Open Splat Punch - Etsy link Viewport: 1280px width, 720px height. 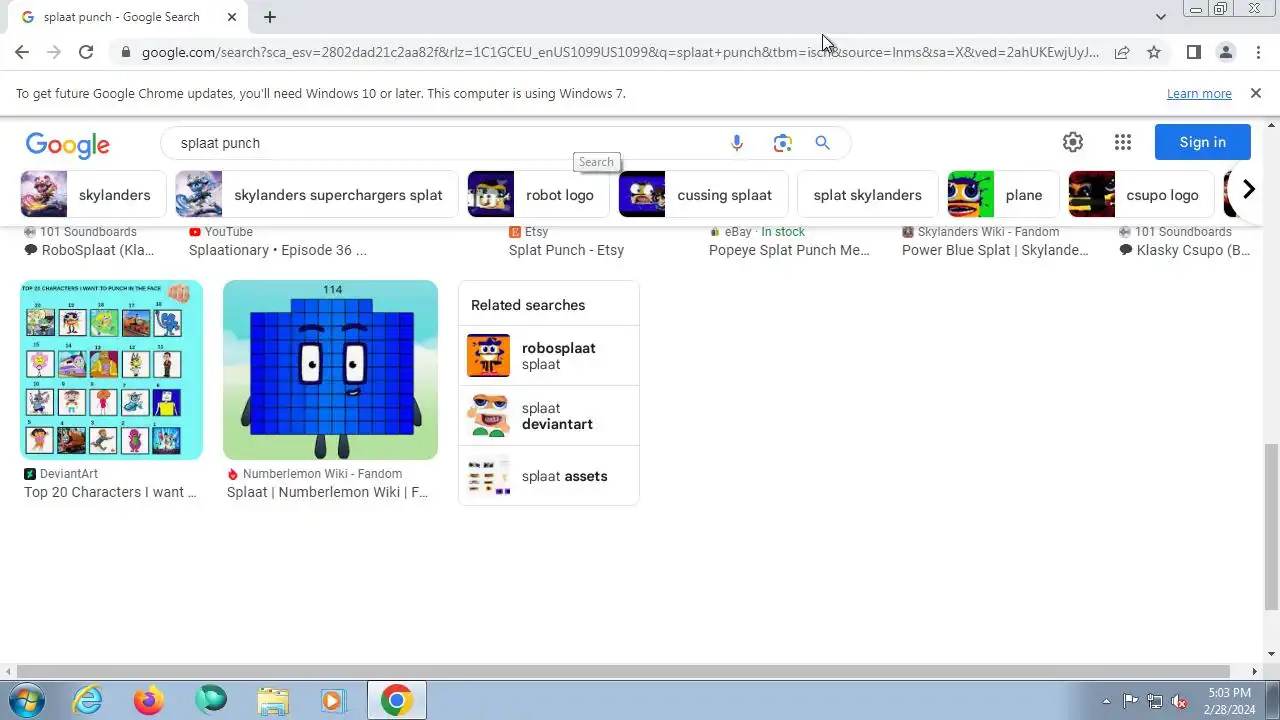tap(566, 250)
